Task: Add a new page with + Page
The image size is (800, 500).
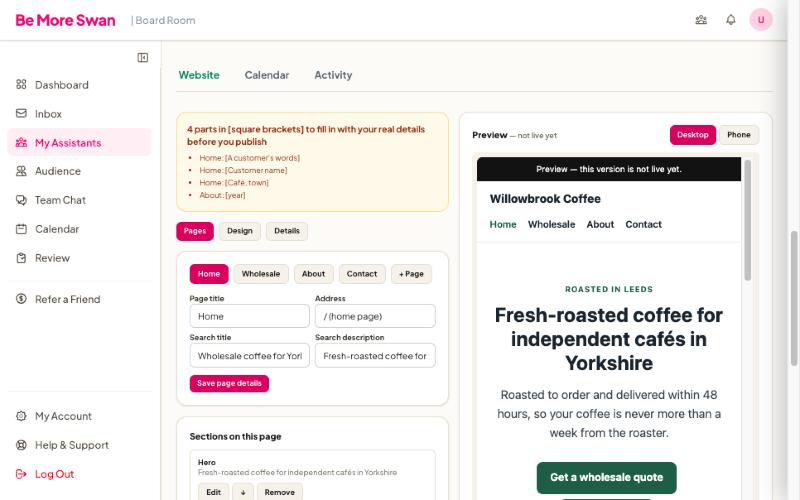Action: click(411, 274)
